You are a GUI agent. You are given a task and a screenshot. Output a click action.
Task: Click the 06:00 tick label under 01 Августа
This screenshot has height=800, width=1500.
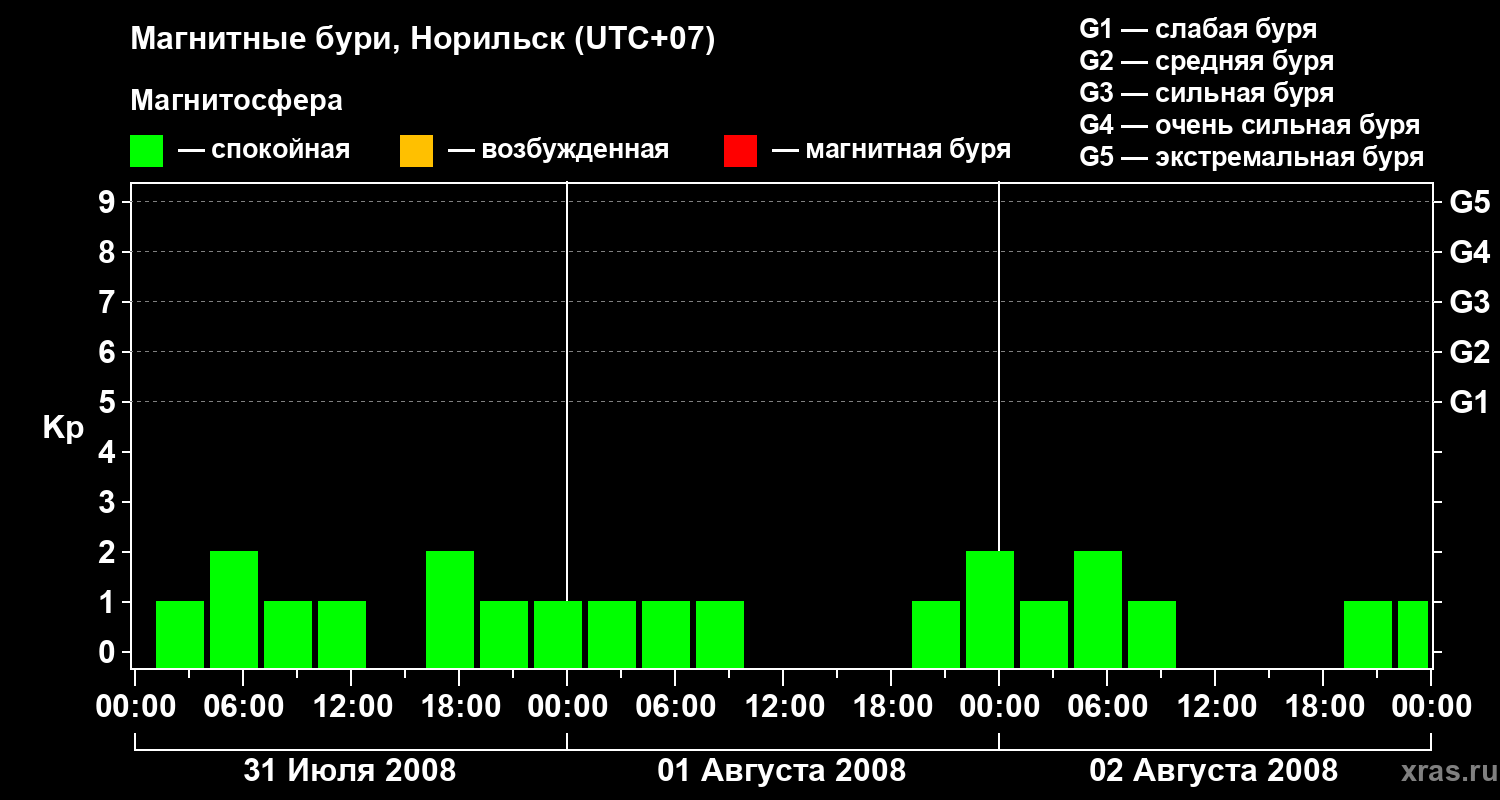pos(675,707)
